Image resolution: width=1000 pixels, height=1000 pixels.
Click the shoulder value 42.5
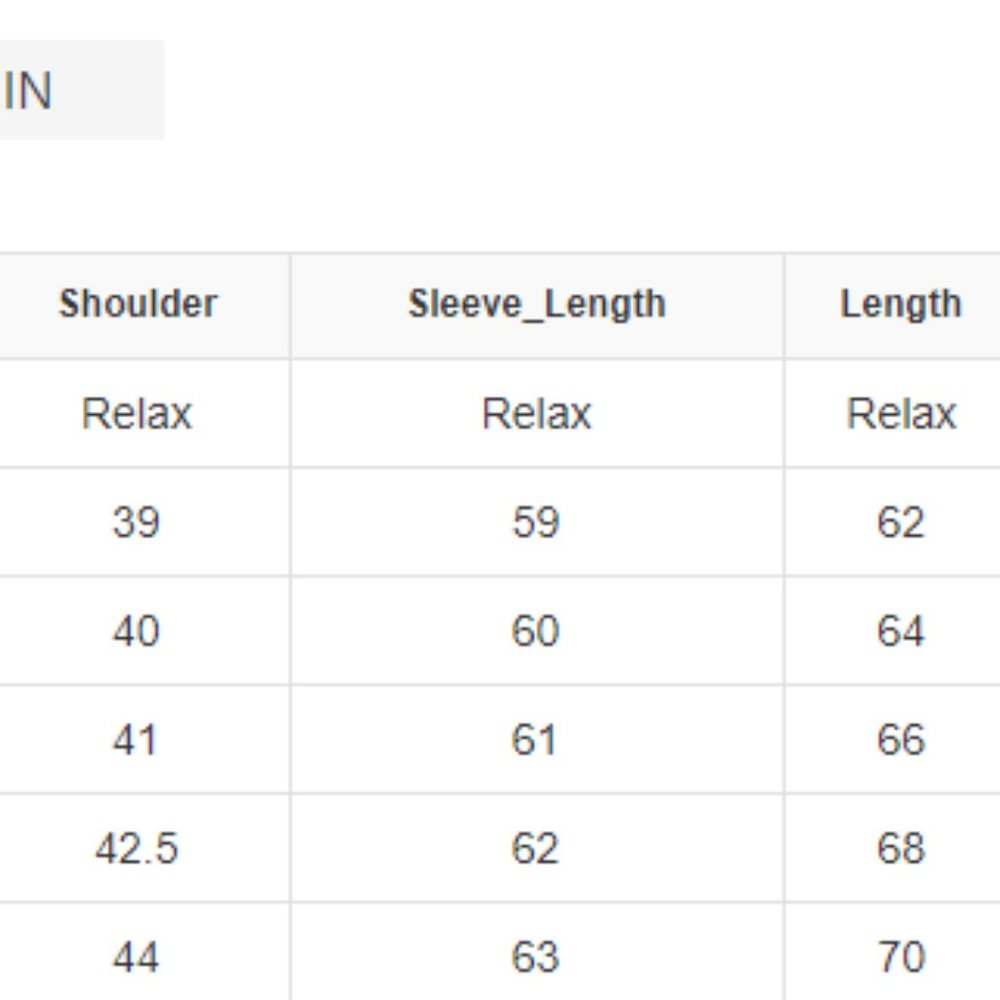point(137,849)
